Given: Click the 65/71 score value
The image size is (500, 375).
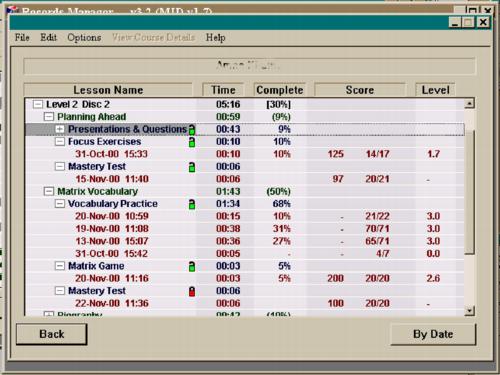Looking at the screenshot, I should click(377, 241).
